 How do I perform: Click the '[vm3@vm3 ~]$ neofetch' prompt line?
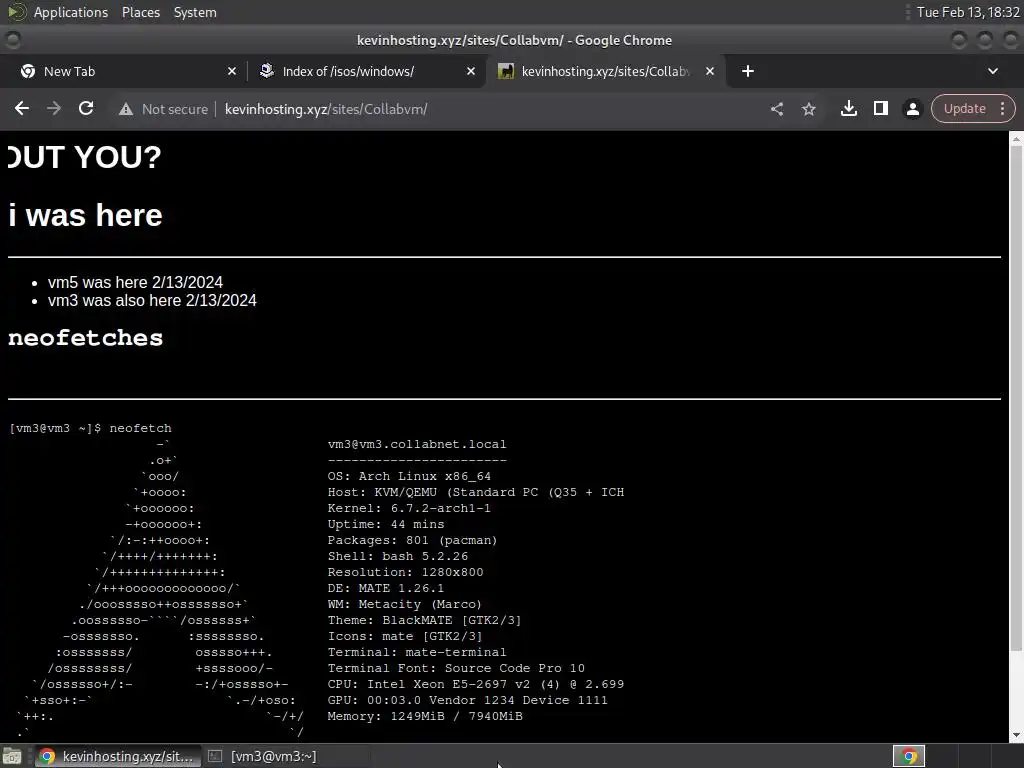point(90,428)
